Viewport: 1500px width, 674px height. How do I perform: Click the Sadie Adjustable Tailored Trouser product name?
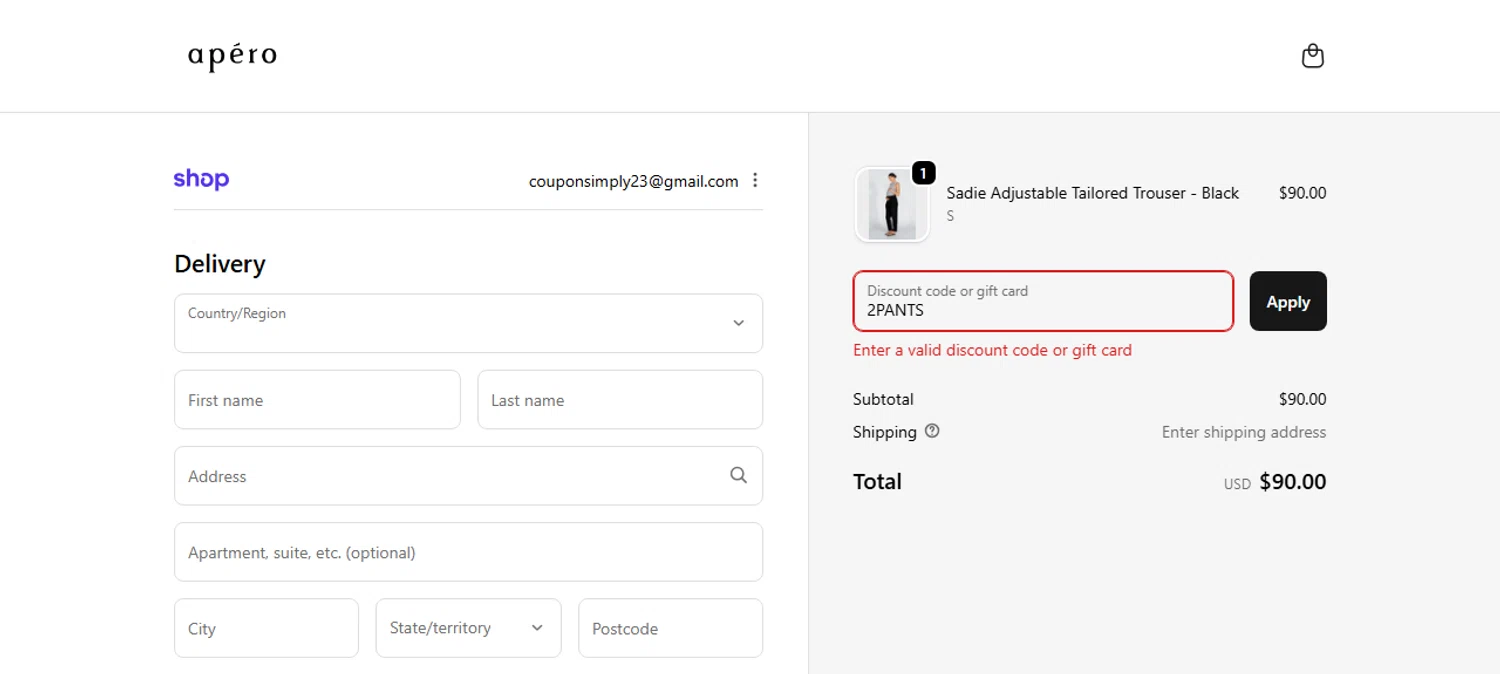1093,193
